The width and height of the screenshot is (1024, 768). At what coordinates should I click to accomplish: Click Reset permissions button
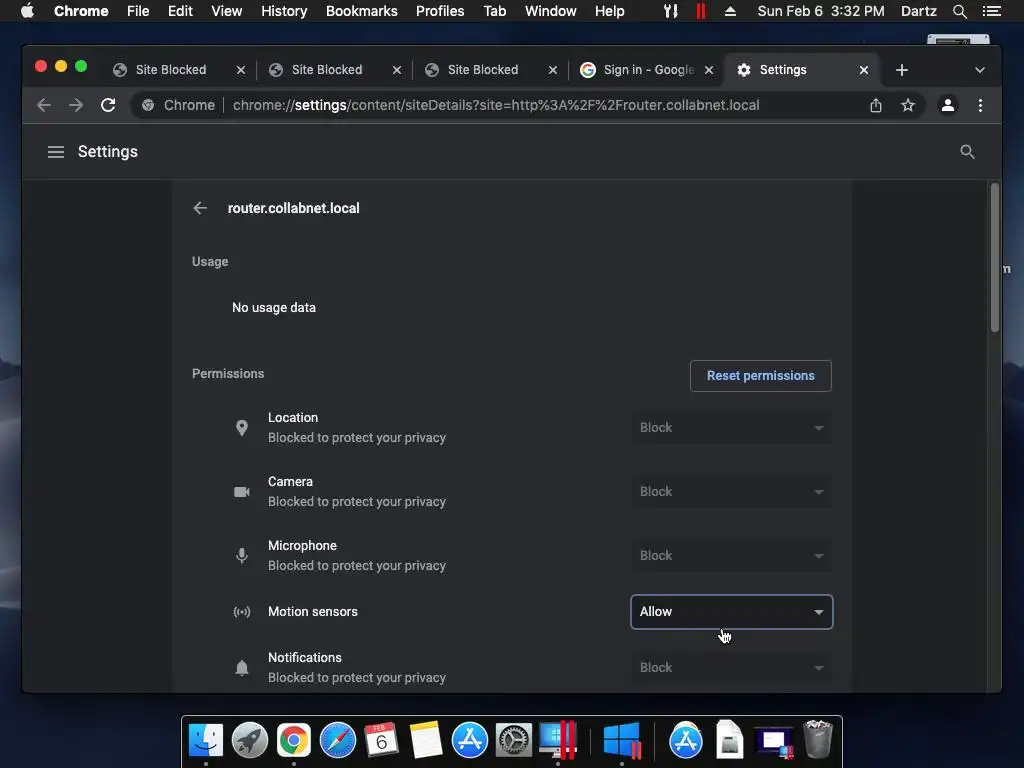pos(761,376)
